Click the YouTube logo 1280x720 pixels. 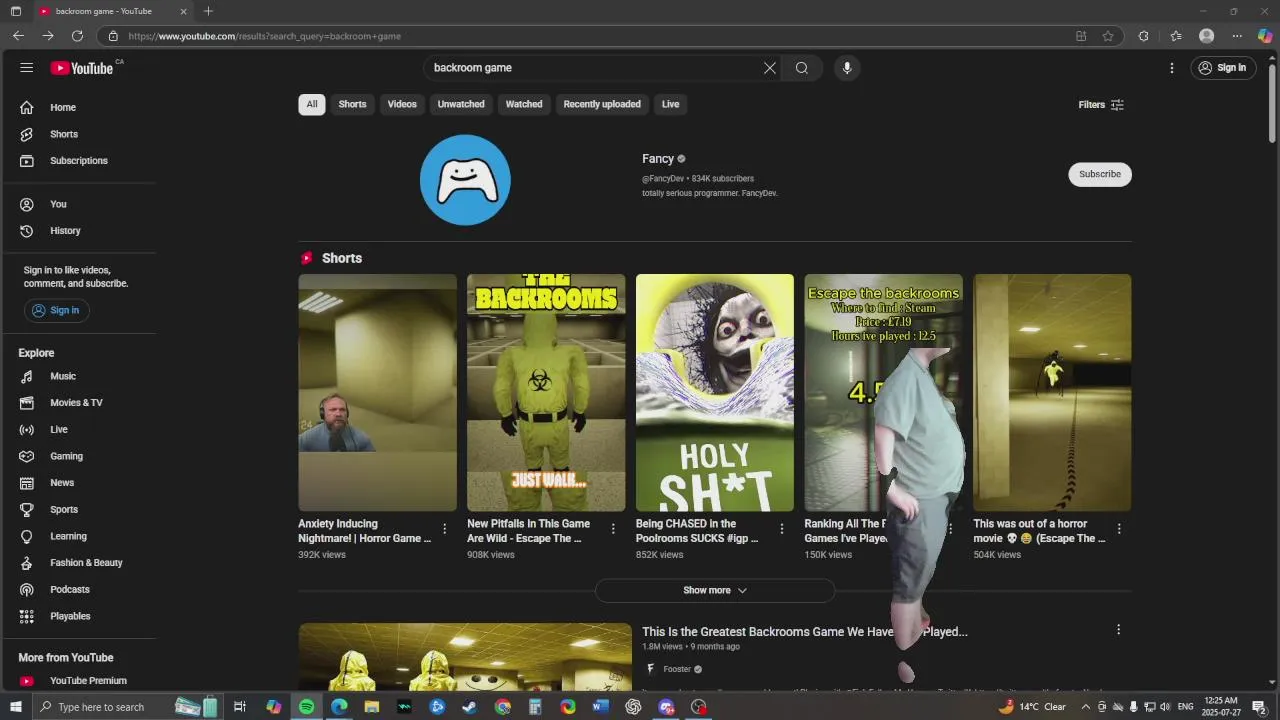coord(82,68)
